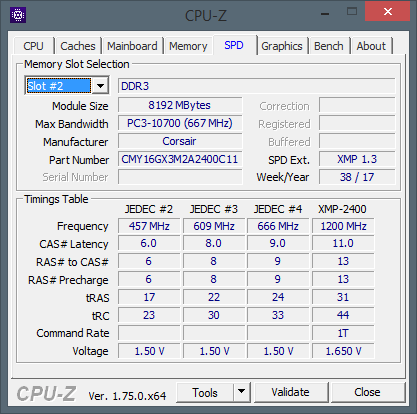
Task: Click the tRC value 23
Action: click(149, 315)
